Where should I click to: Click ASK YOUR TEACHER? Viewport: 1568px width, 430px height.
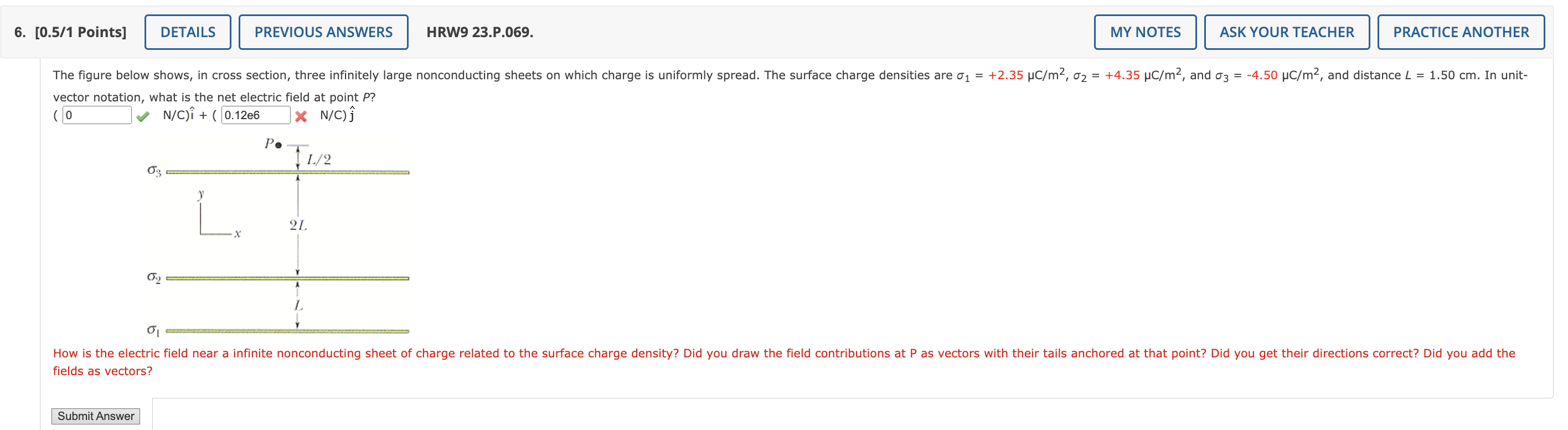click(x=1287, y=32)
